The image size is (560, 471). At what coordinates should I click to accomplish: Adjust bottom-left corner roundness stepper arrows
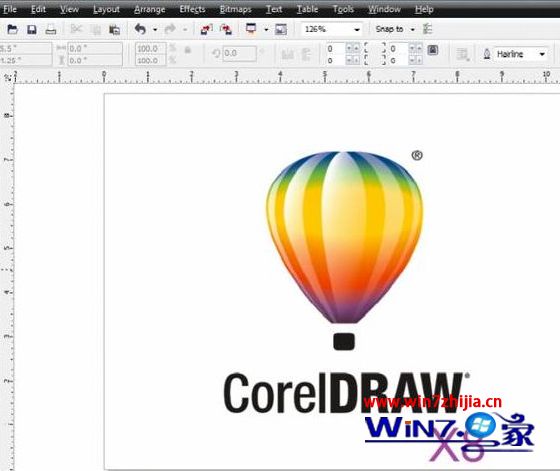352,60
